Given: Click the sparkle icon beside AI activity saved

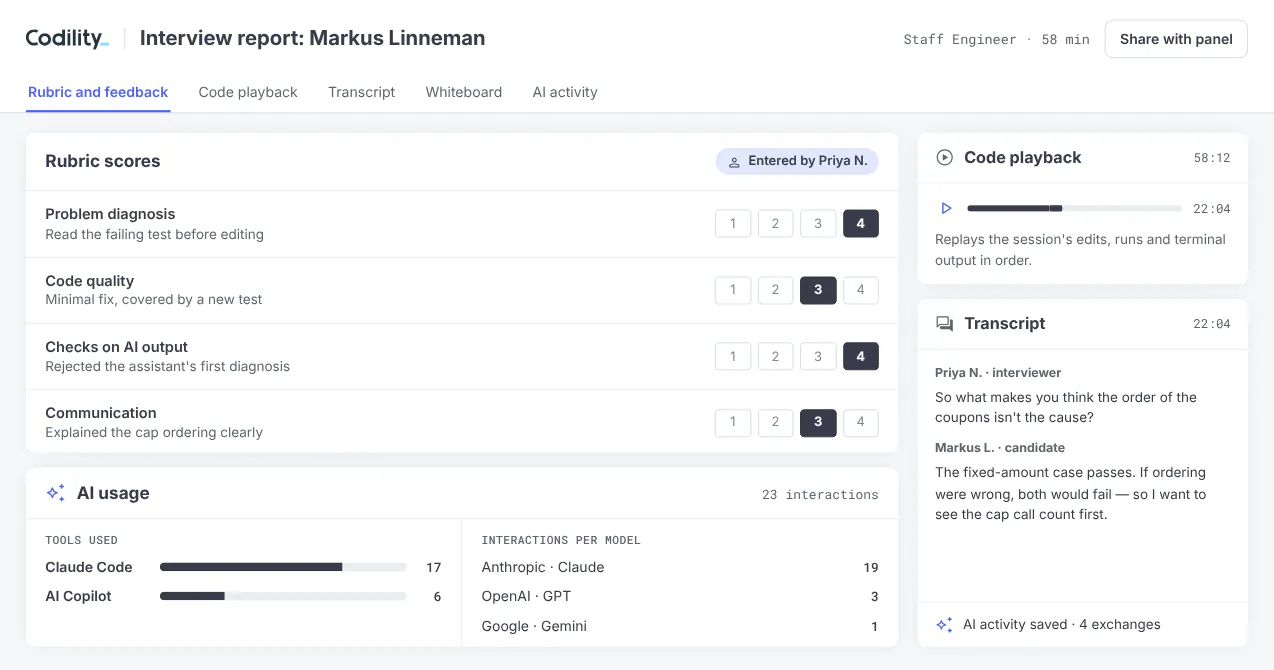Looking at the screenshot, I should coord(944,625).
